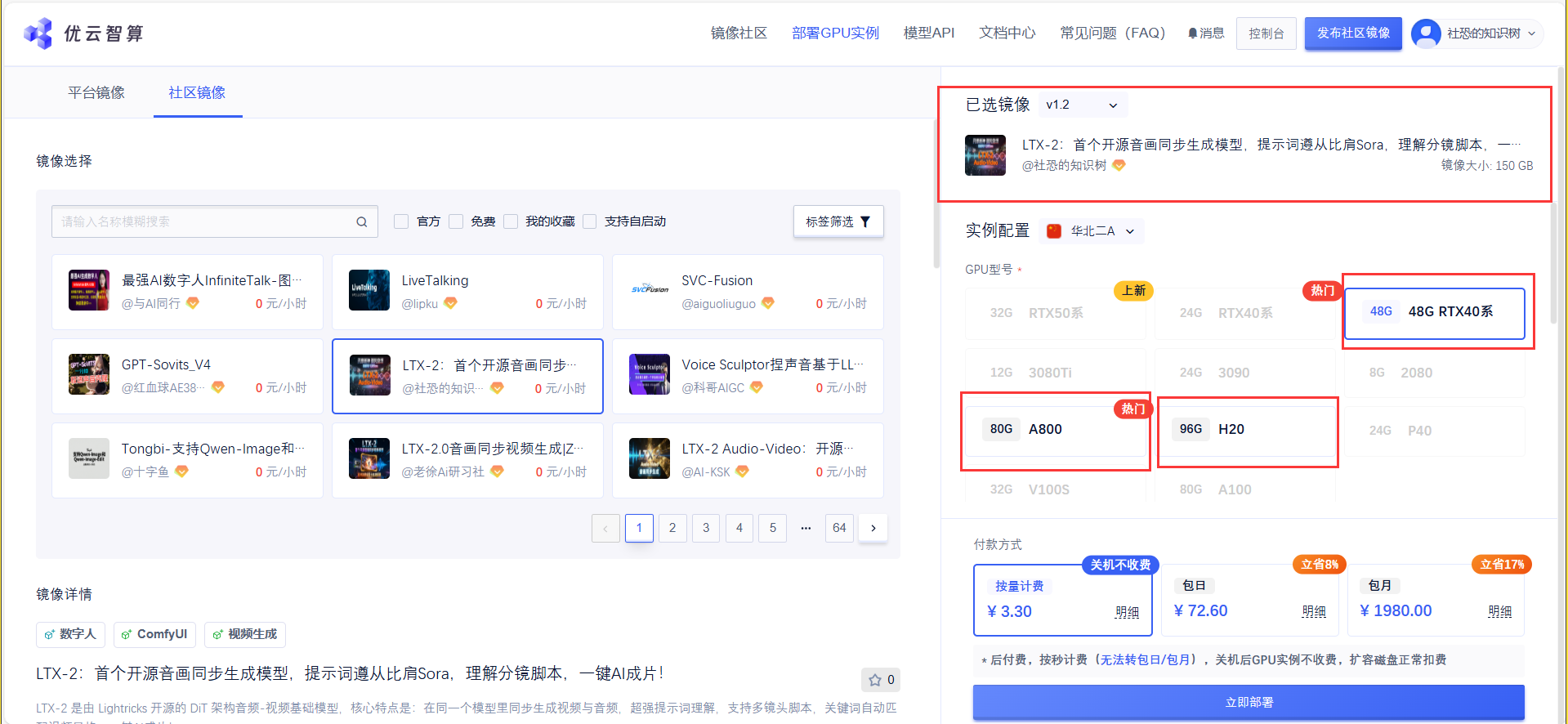The width and height of the screenshot is (1568, 724).
Task: Switch to the 平台镜像 tab
Action: coord(96,92)
